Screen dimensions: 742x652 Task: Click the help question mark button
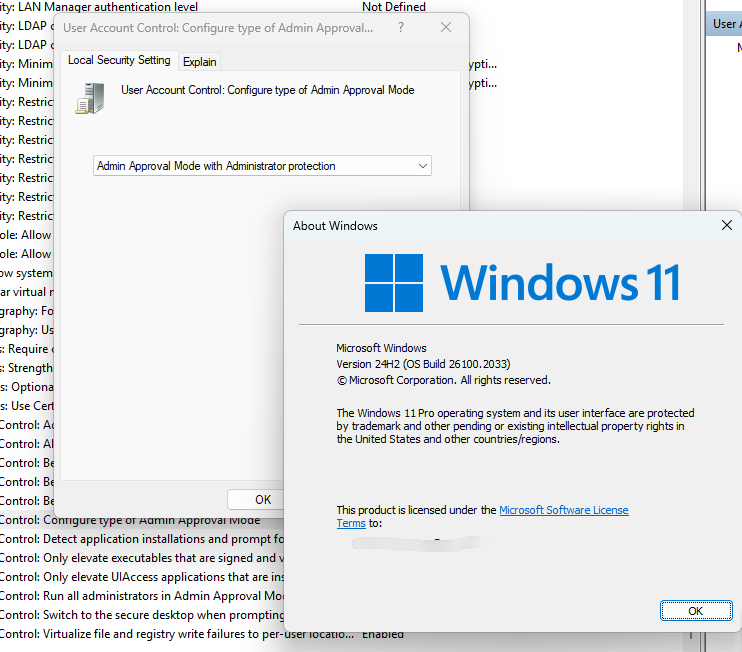[x=401, y=27]
